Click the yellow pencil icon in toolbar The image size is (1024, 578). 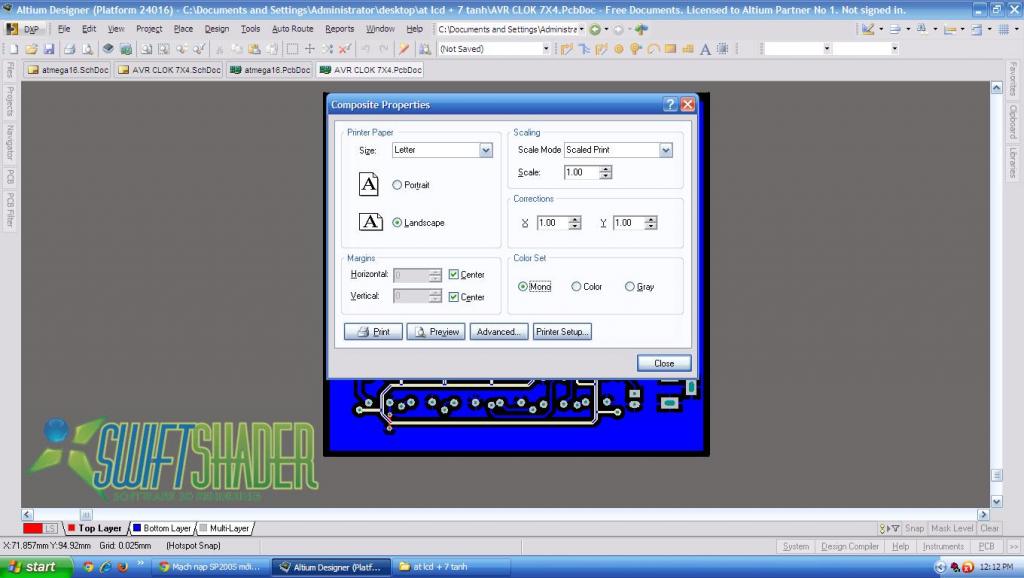click(404, 49)
